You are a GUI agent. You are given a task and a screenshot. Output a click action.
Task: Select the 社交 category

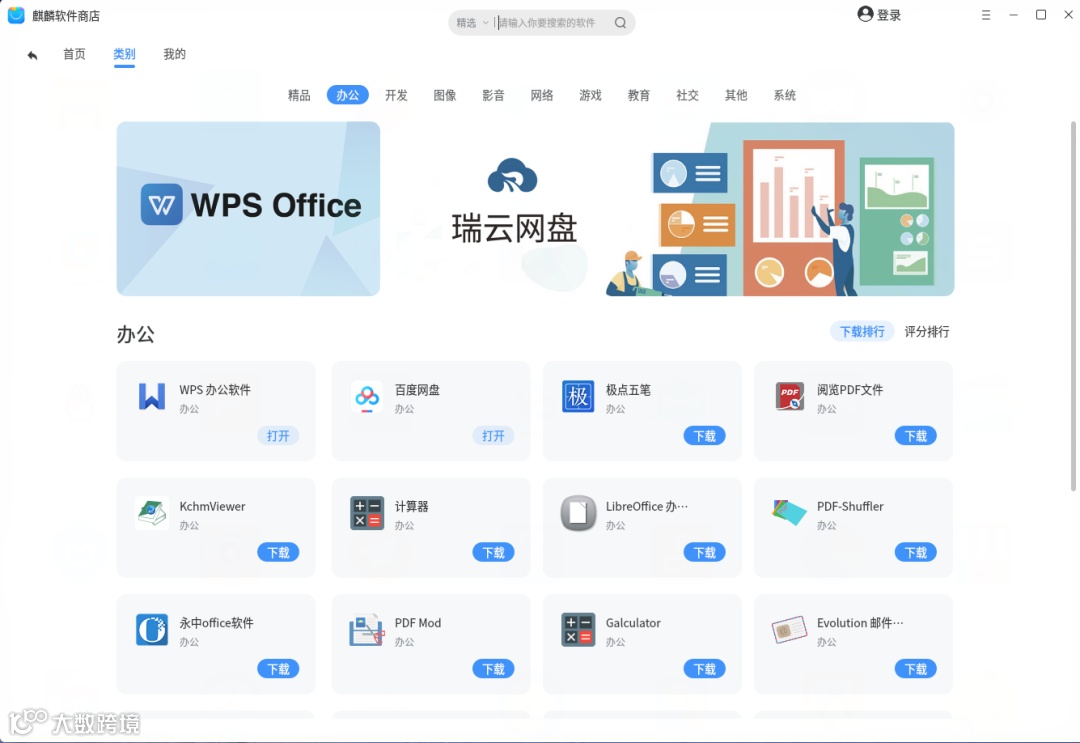tap(687, 95)
